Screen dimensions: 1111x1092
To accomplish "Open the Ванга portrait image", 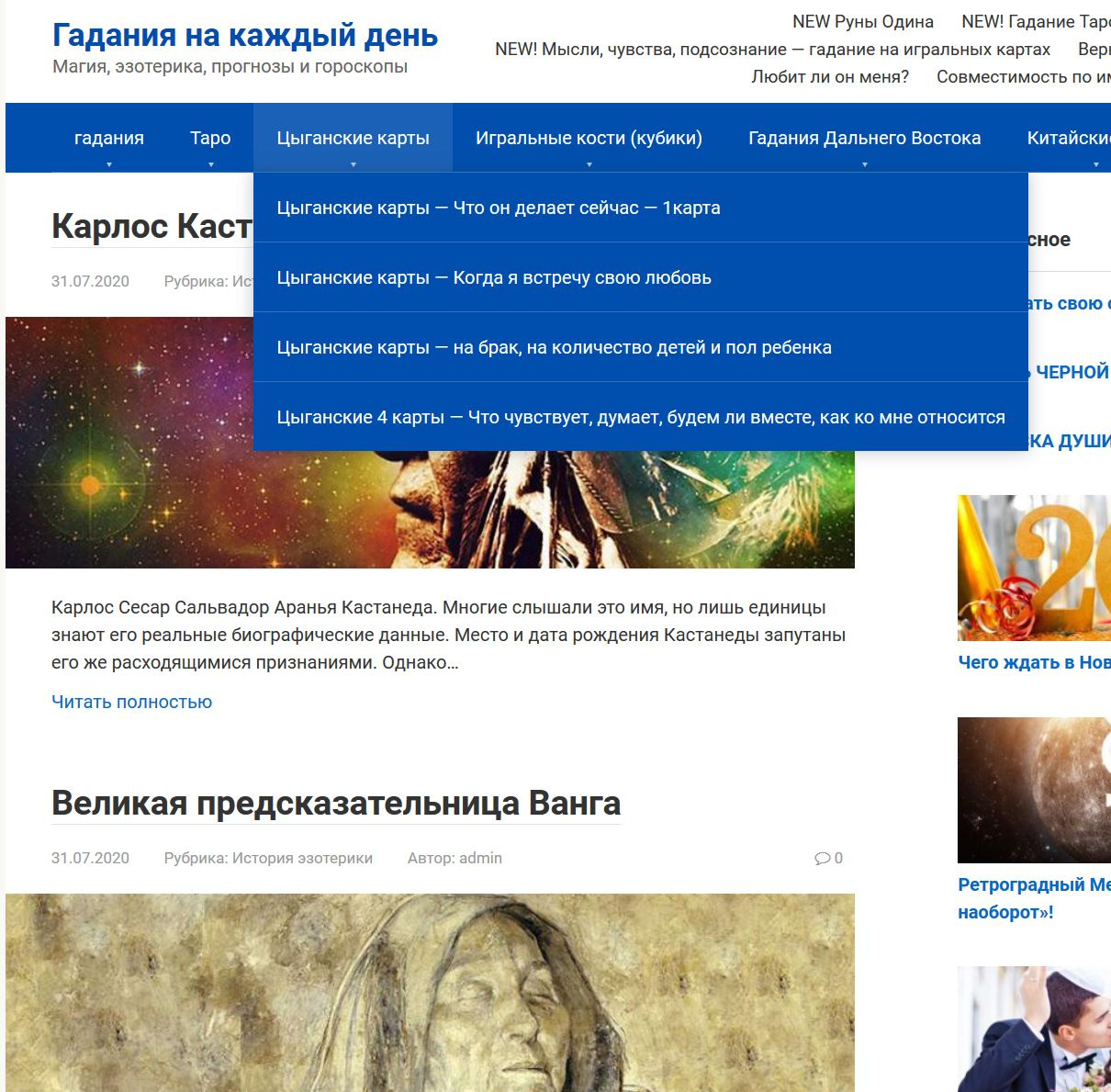I will point(430,993).
